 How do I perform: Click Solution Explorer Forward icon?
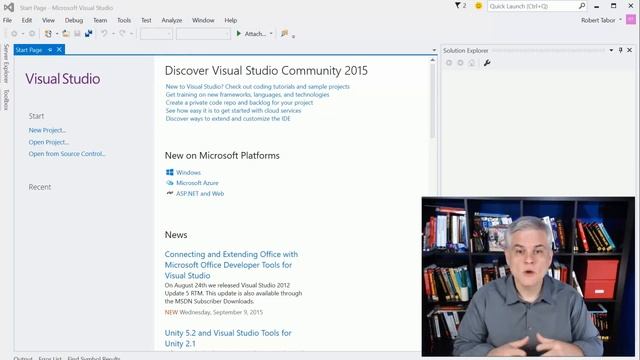(460, 63)
